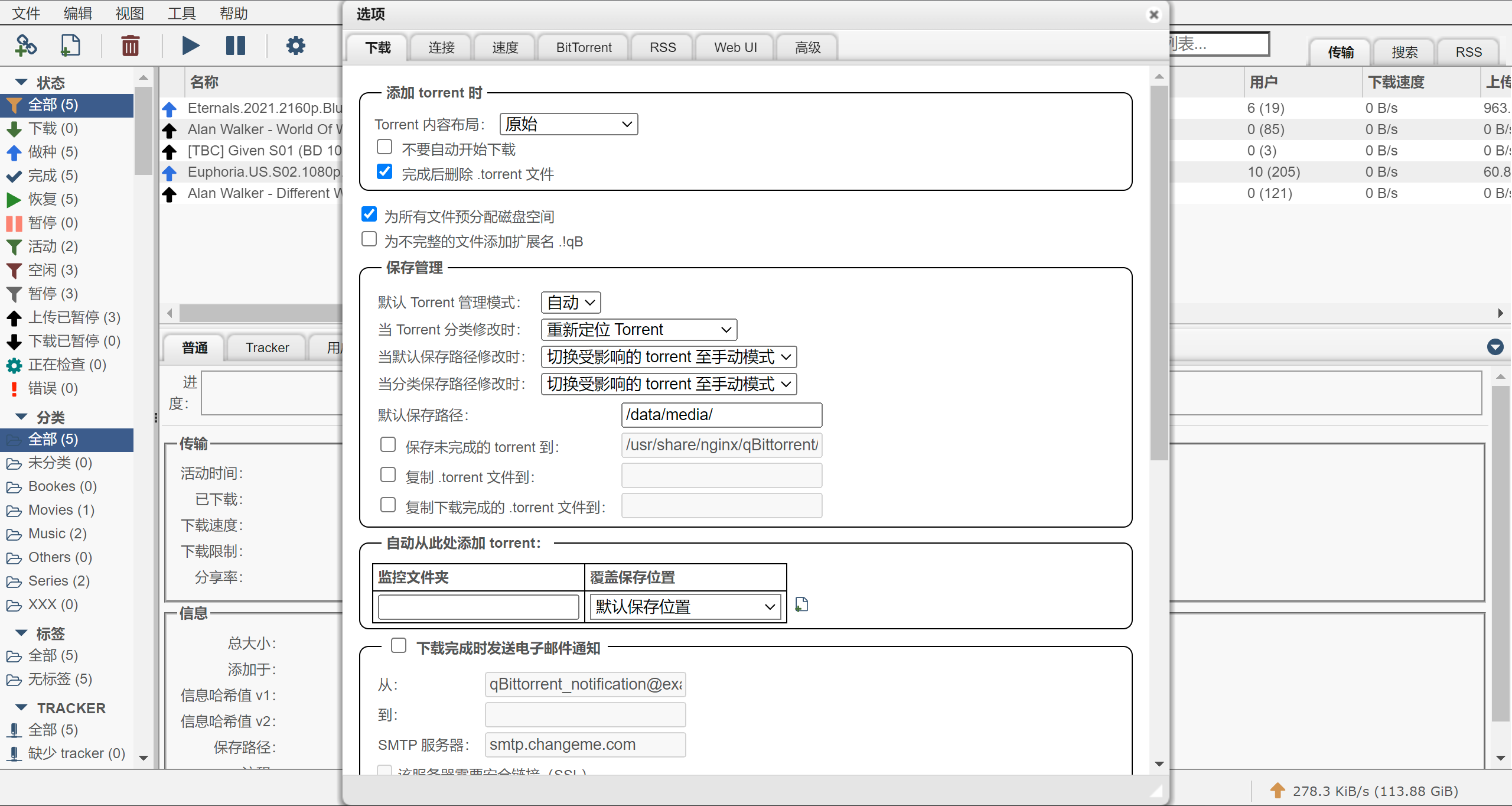Open the 工具 menu
This screenshot has height=806, width=1512.
pyautogui.click(x=181, y=13)
